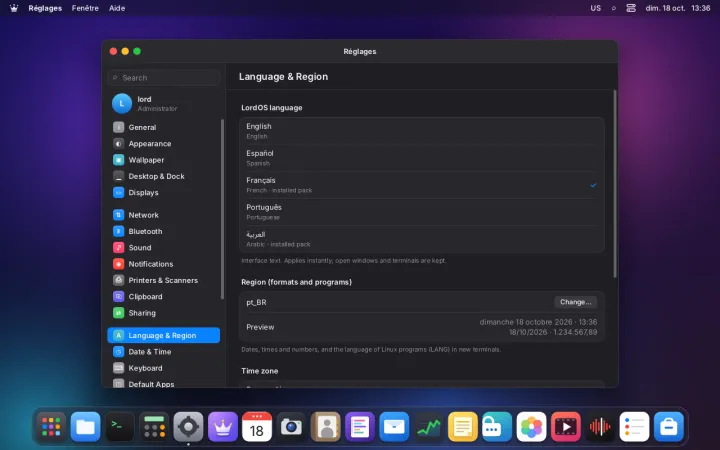The height and width of the screenshot is (450, 720).
Task: Open Appearance settings via its sidebar icon
Action: pyautogui.click(x=118, y=144)
